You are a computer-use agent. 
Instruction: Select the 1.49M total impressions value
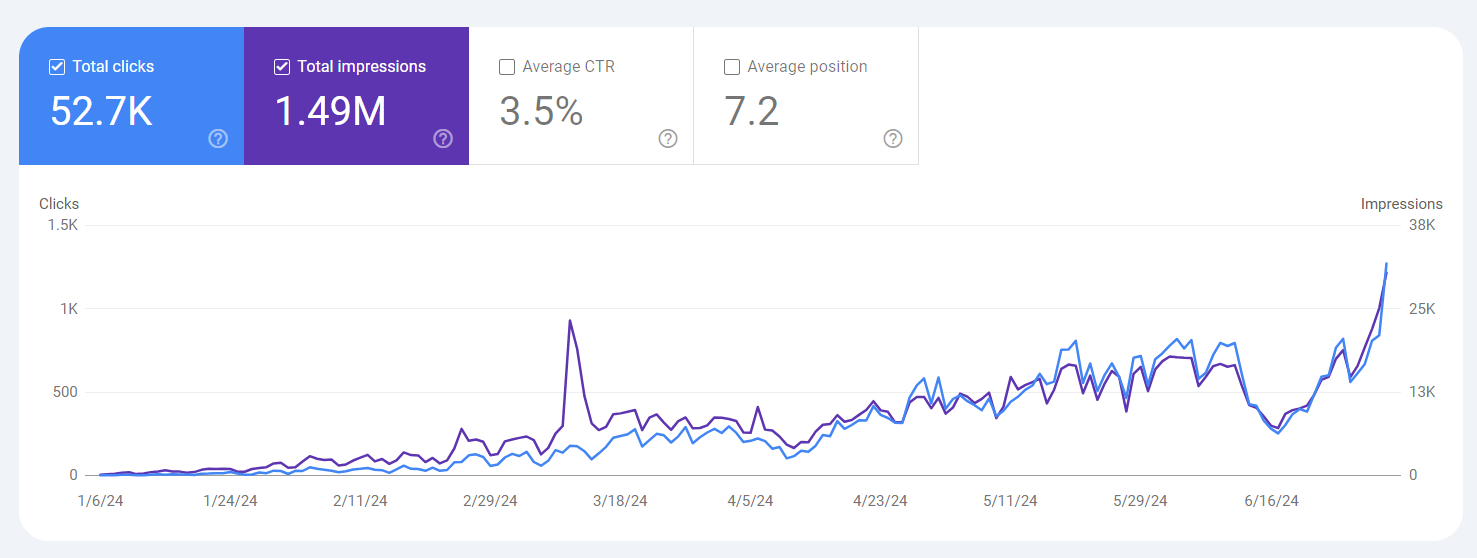(x=330, y=111)
